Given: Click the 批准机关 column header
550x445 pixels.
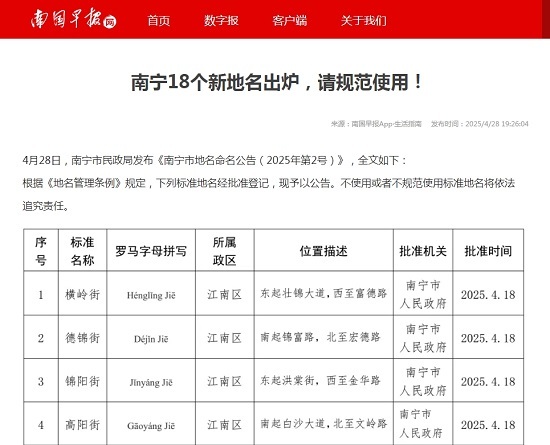Looking at the screenshot, I should point(423,251).
